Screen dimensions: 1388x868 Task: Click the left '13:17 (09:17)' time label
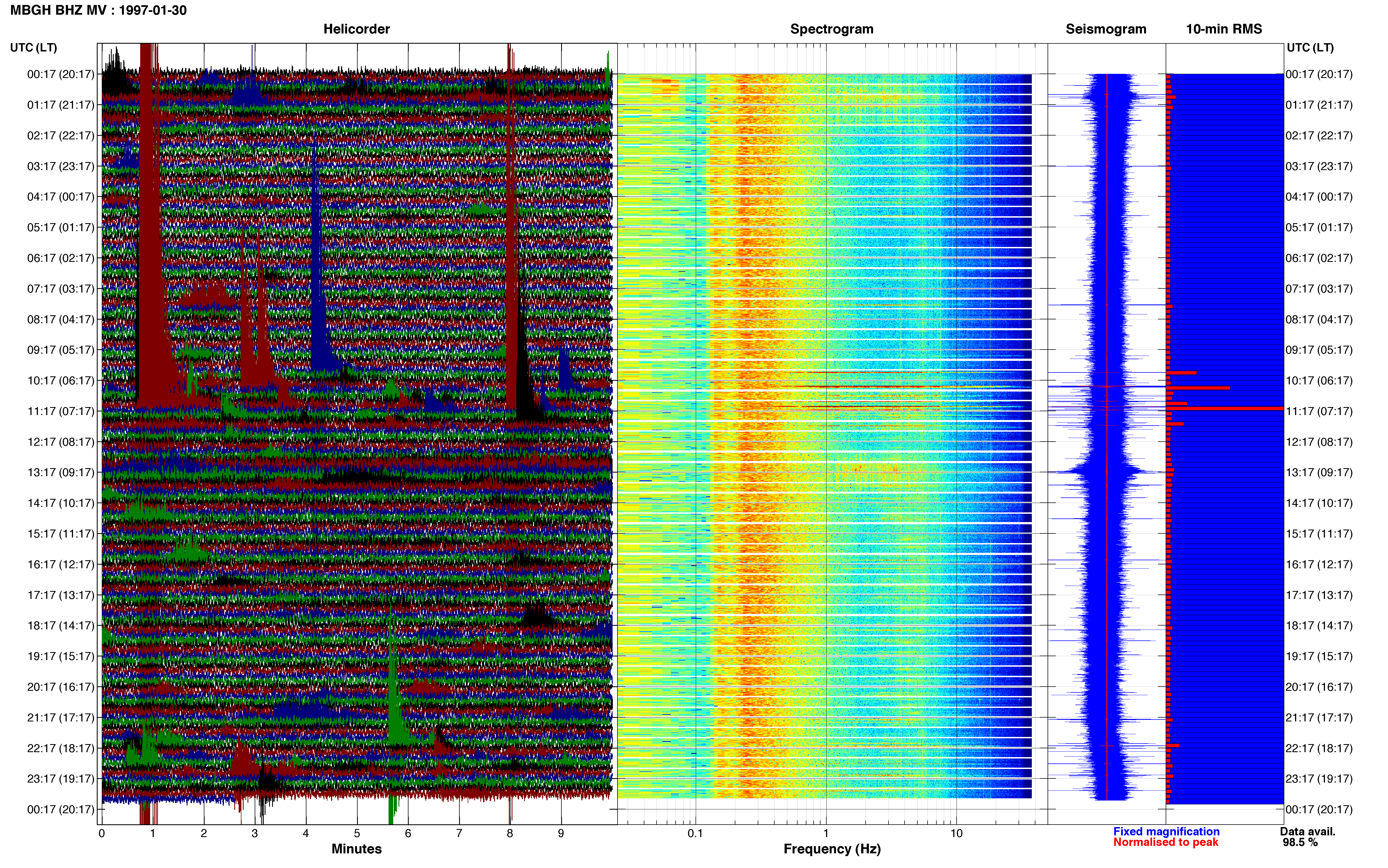point(60,473)
